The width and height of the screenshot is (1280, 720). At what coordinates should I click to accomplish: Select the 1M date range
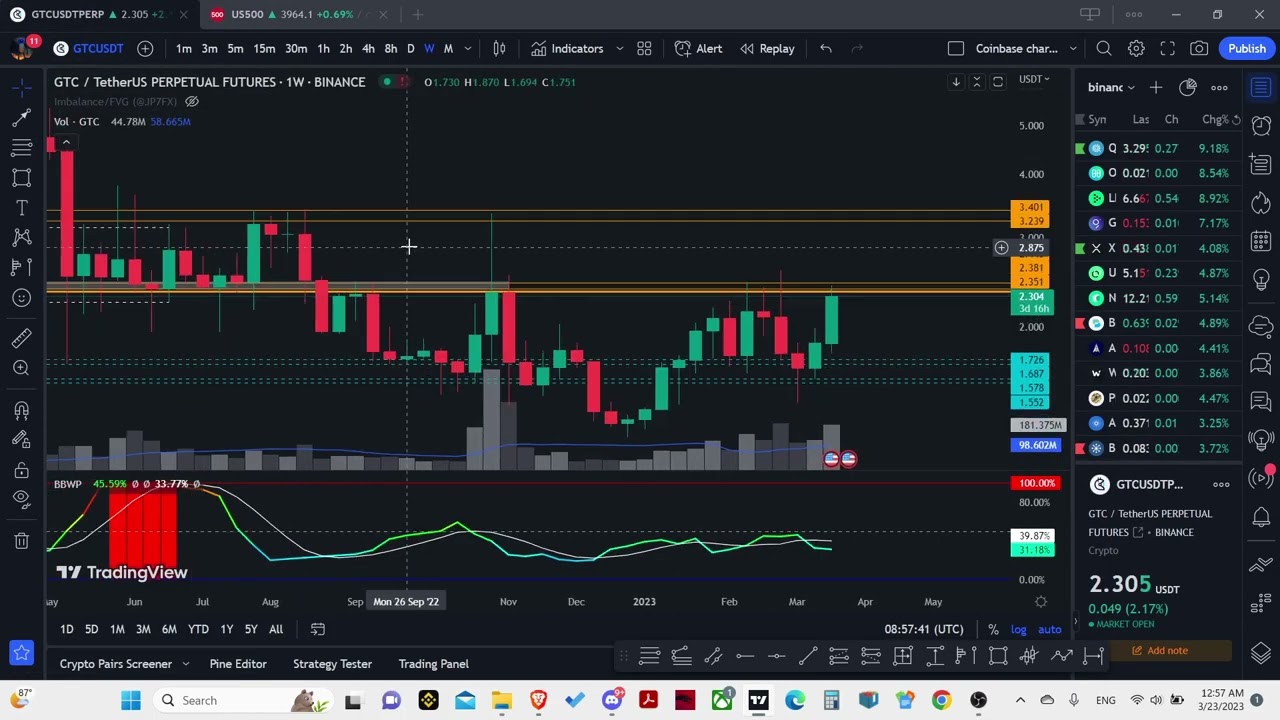click(117, 629)
